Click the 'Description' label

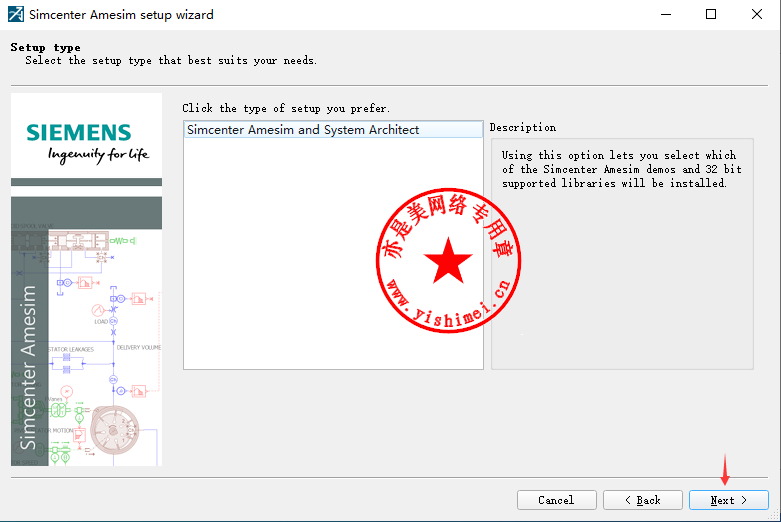(522, 128)
